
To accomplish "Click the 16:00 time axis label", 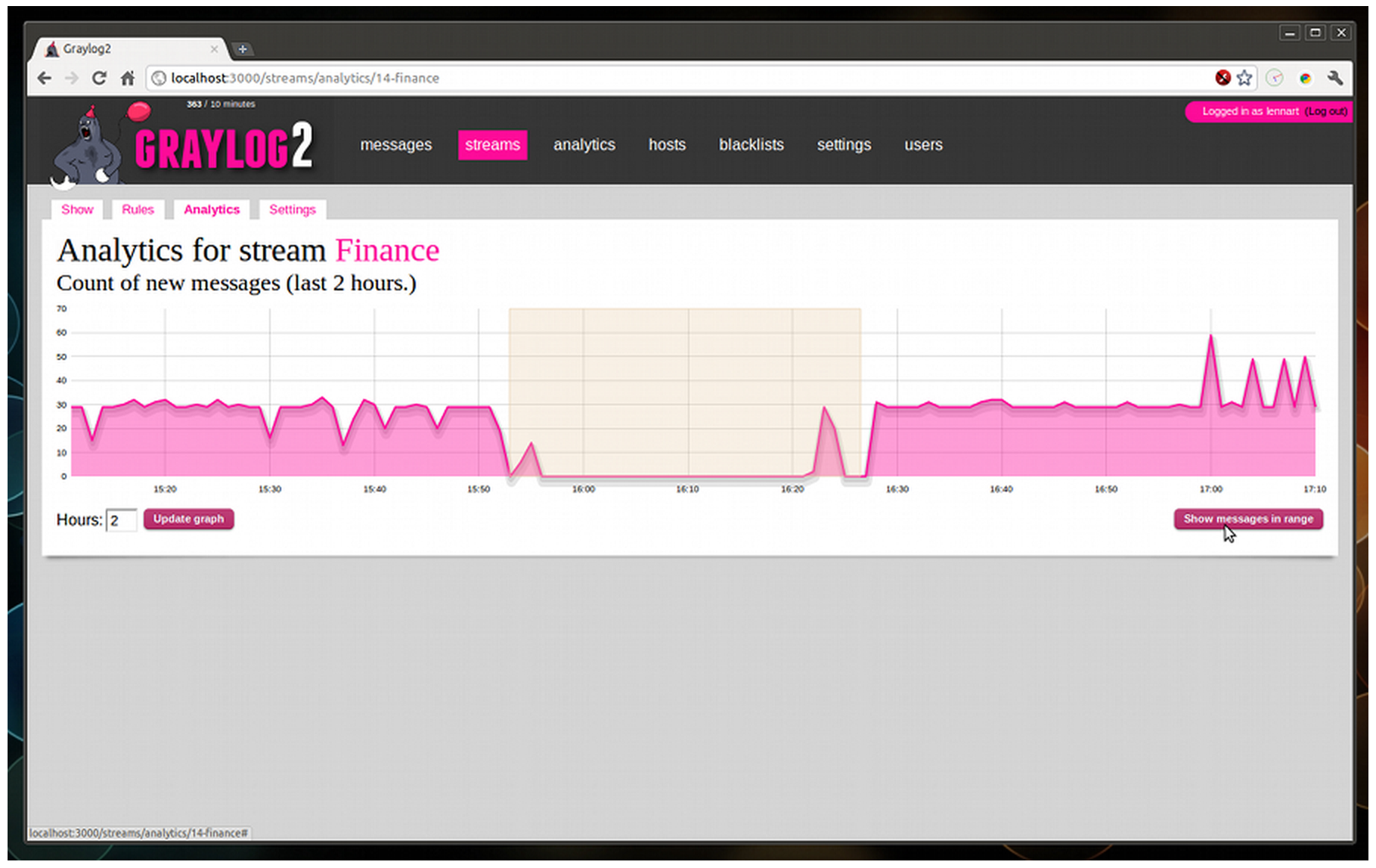I will coord(584,489).
